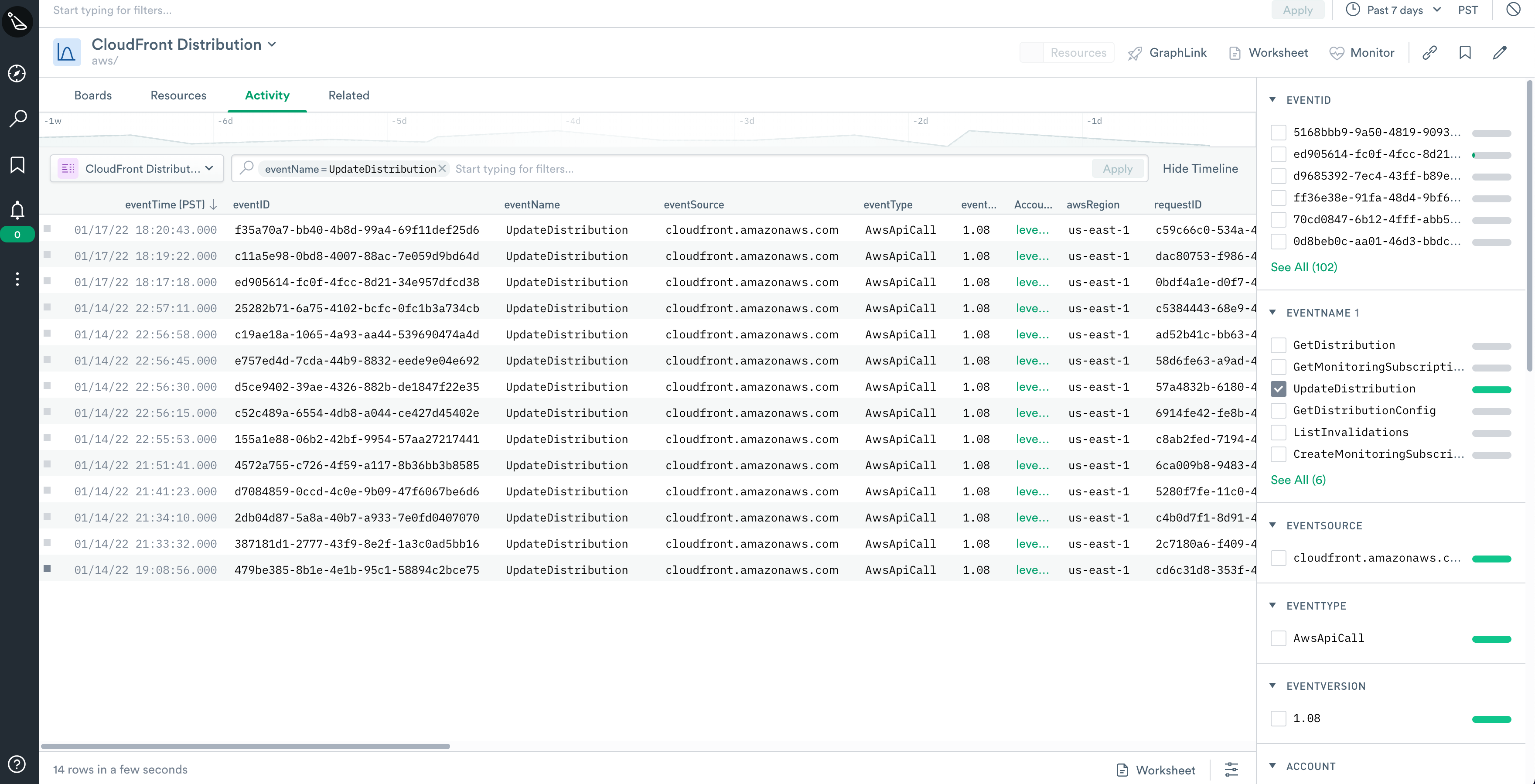Click See All (102) event IDs
Screen dimensions: 1535x784
1304,267
